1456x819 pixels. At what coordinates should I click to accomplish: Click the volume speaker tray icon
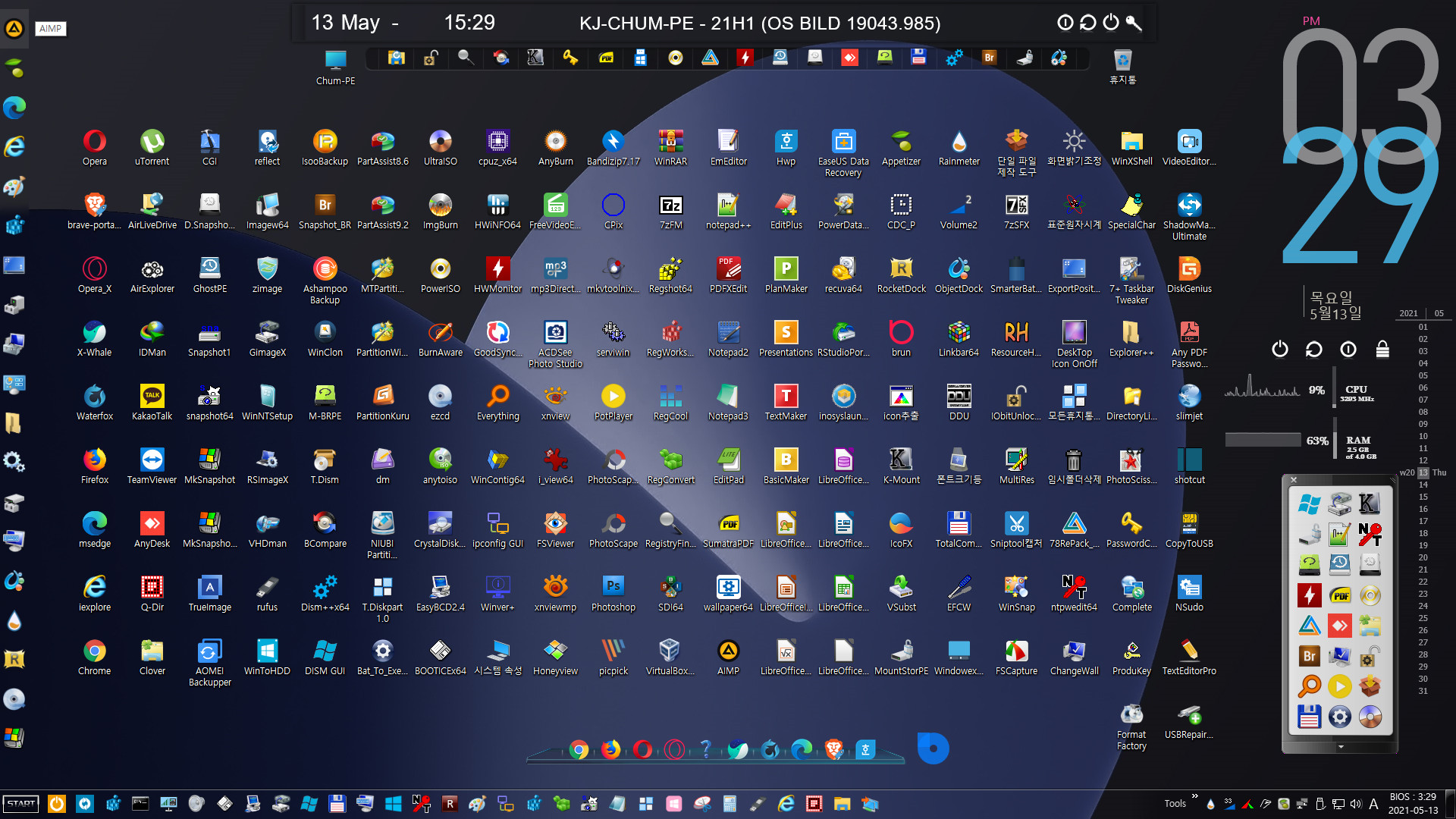(x=1356, y=804)
